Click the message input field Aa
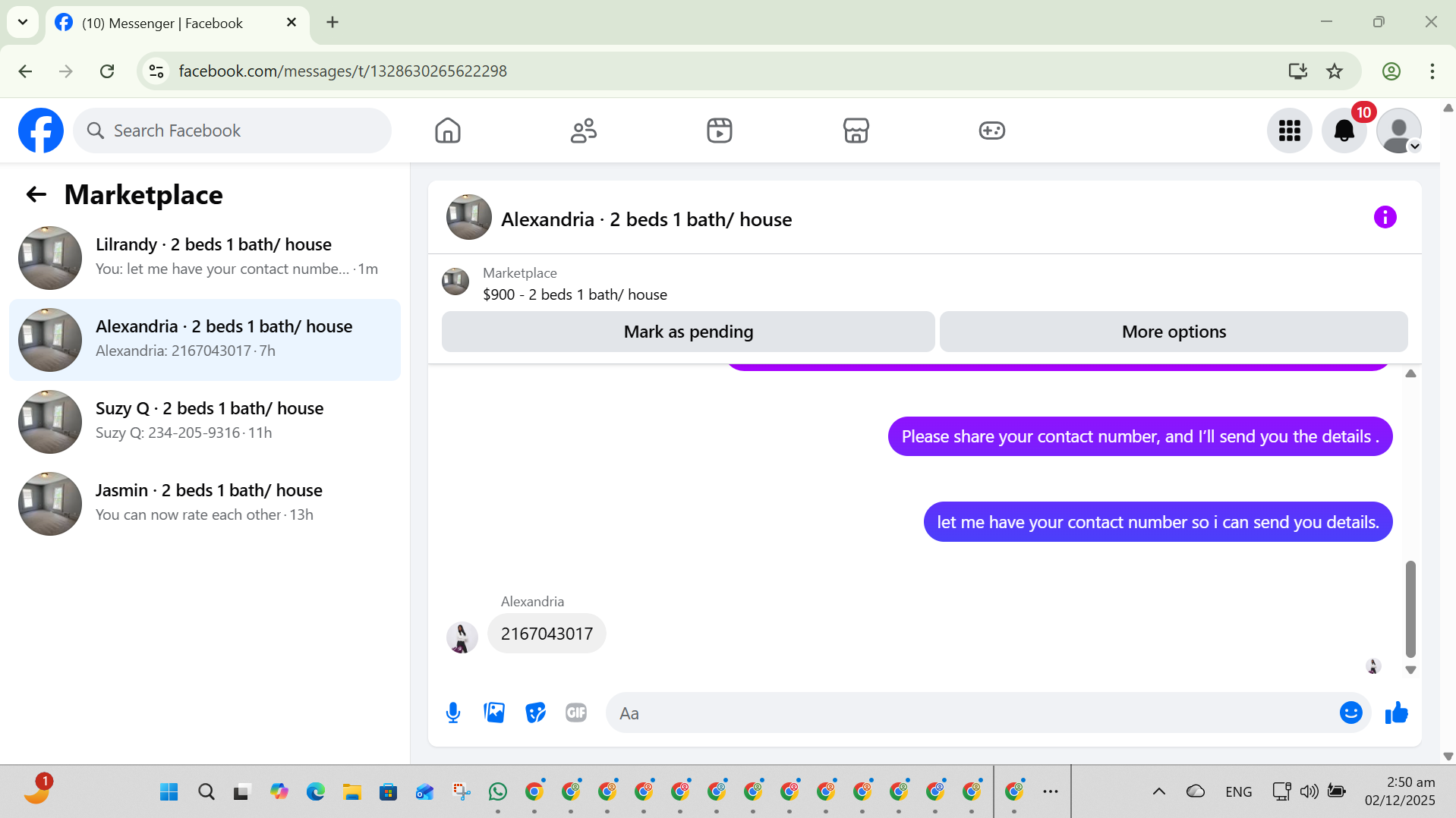1456x818 pixels. point(972,713)
